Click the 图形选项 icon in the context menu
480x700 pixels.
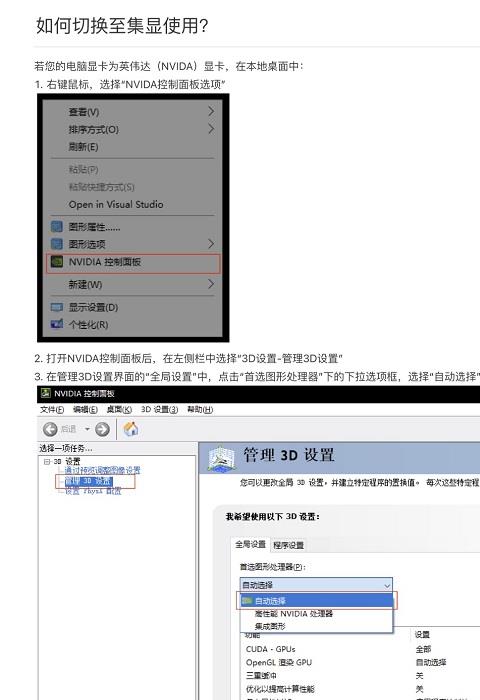(57, 244)
